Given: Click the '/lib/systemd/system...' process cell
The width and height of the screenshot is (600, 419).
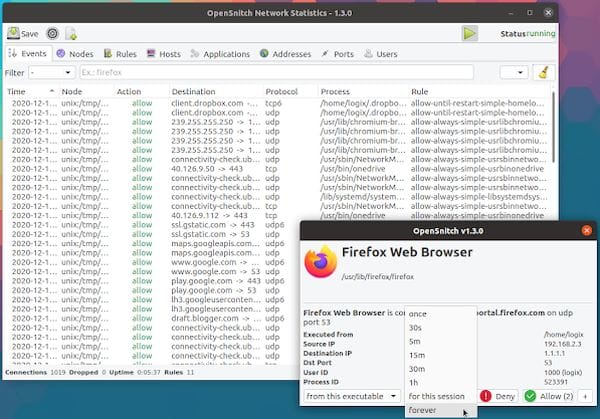Looking at the screenshot, I should click(364, 197).
